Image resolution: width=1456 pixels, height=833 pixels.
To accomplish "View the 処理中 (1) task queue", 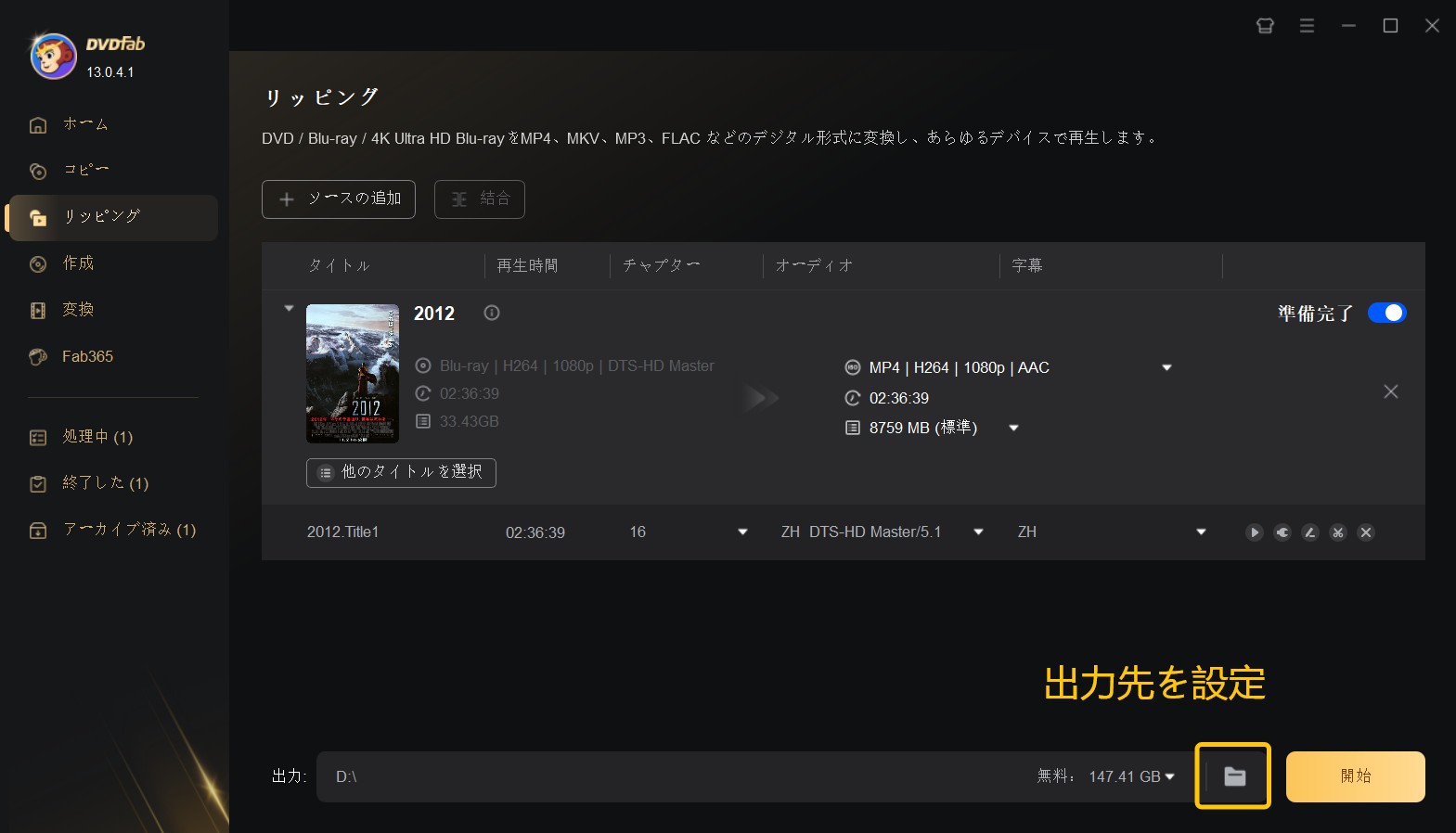I will coord(113,437).
